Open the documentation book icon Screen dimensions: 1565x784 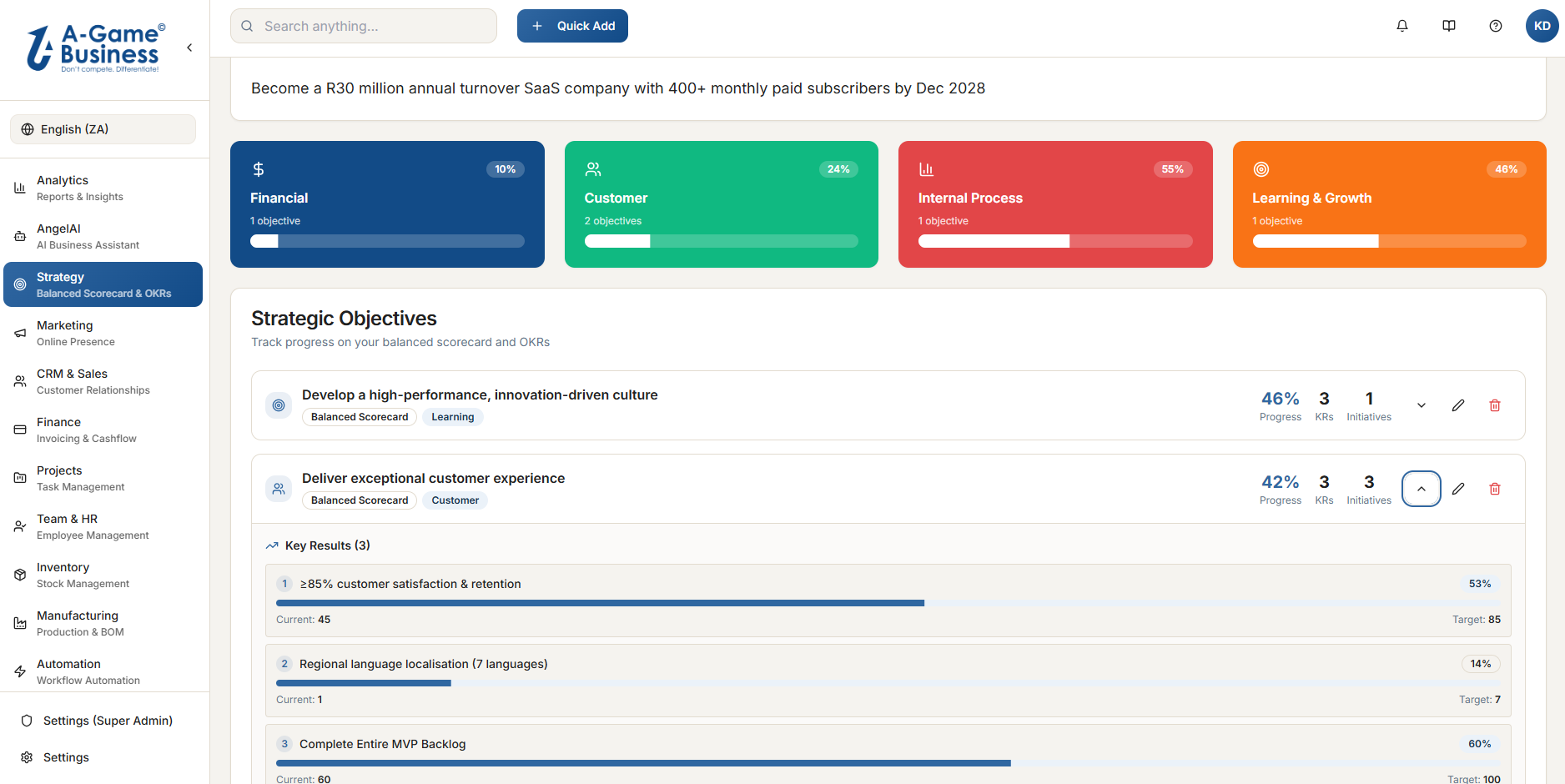1449,26
